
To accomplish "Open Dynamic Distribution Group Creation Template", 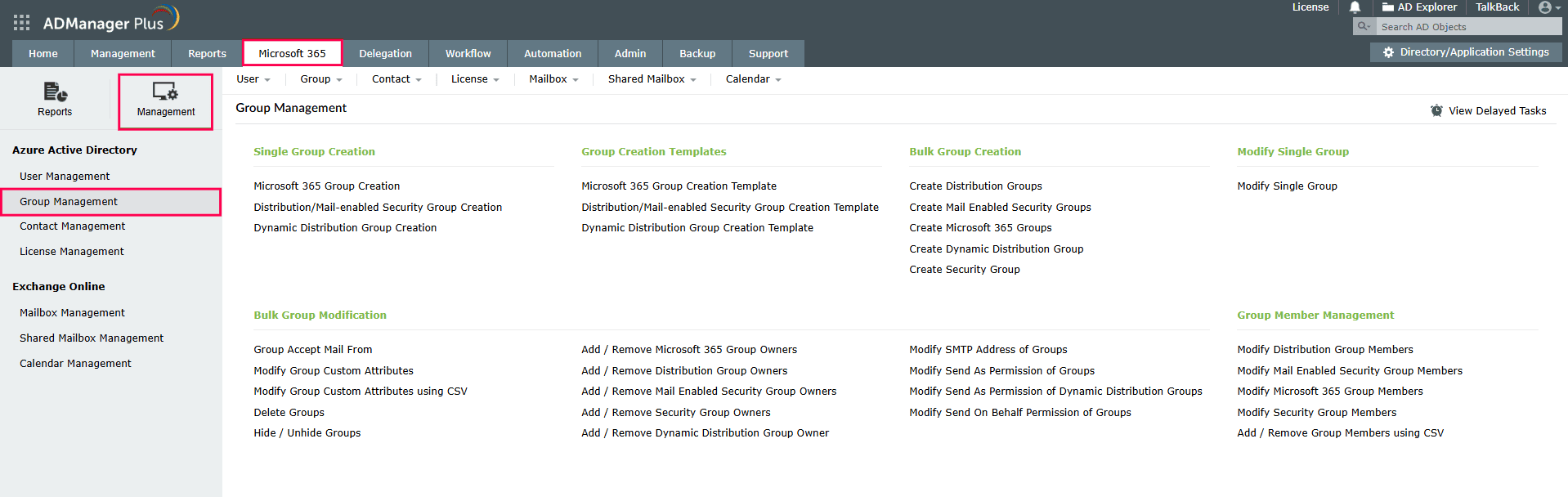I will (697, 228).
